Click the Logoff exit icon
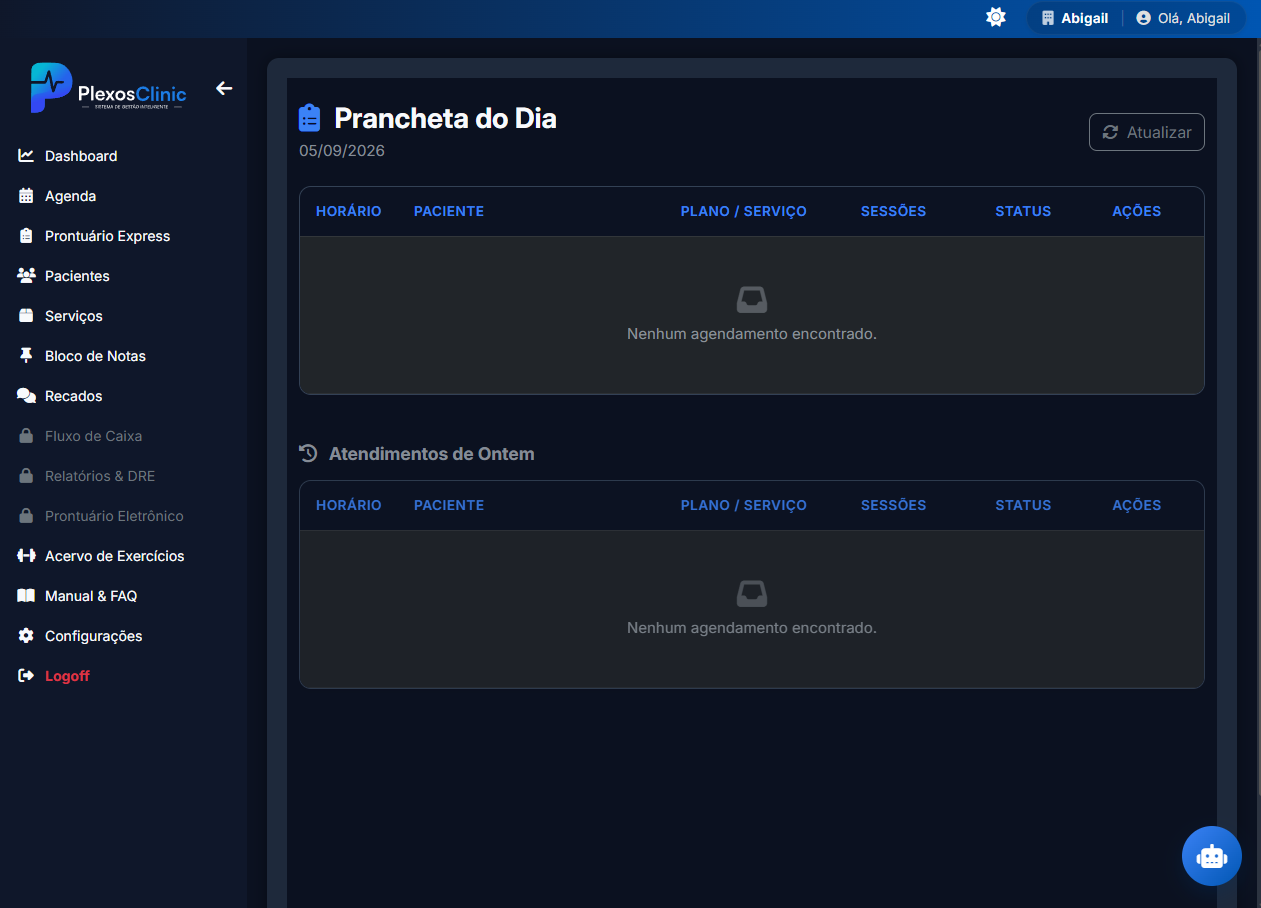This screenshot has height=908, width=1261. tap(26, 676)
